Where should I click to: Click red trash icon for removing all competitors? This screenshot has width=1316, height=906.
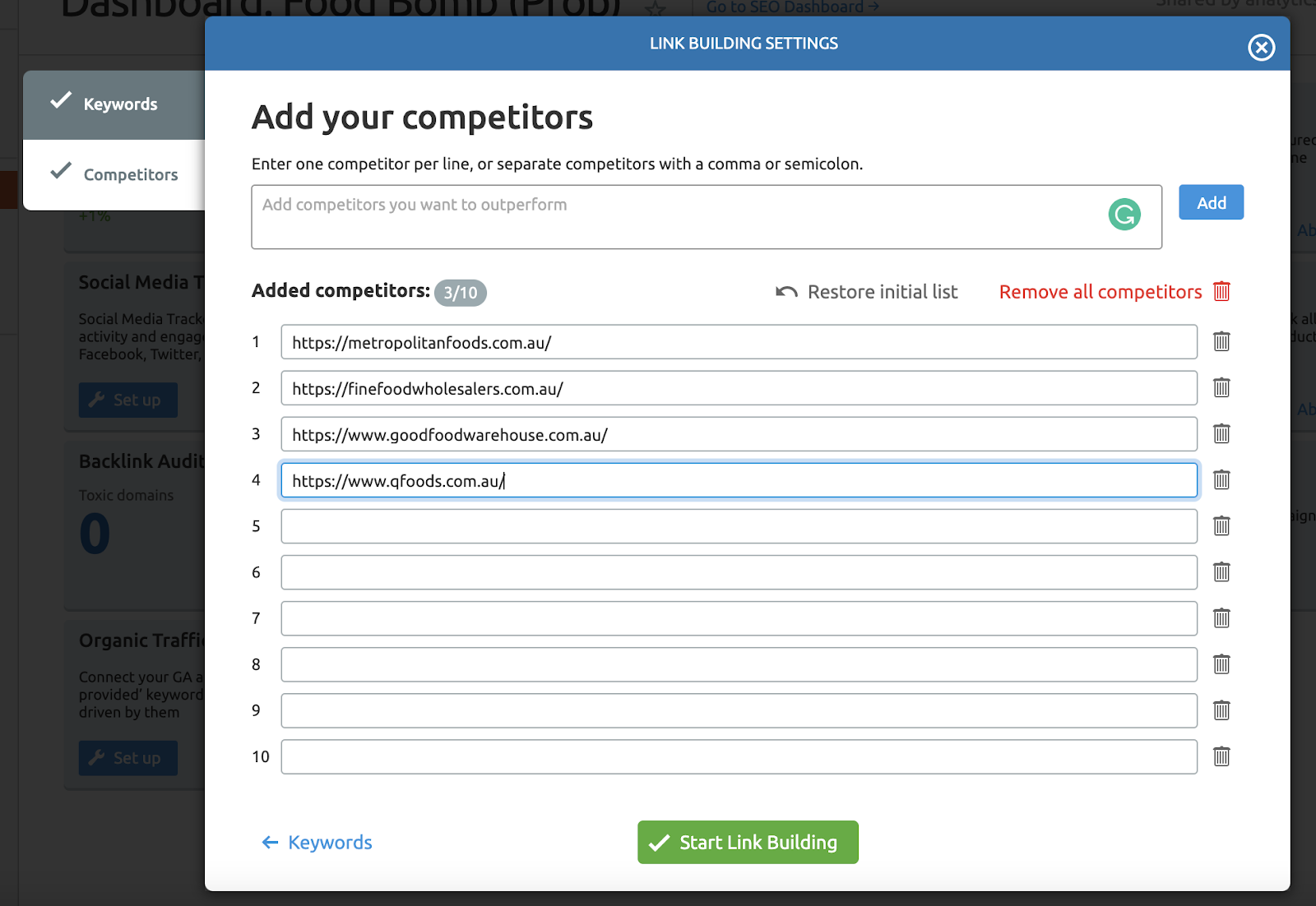1221,291
